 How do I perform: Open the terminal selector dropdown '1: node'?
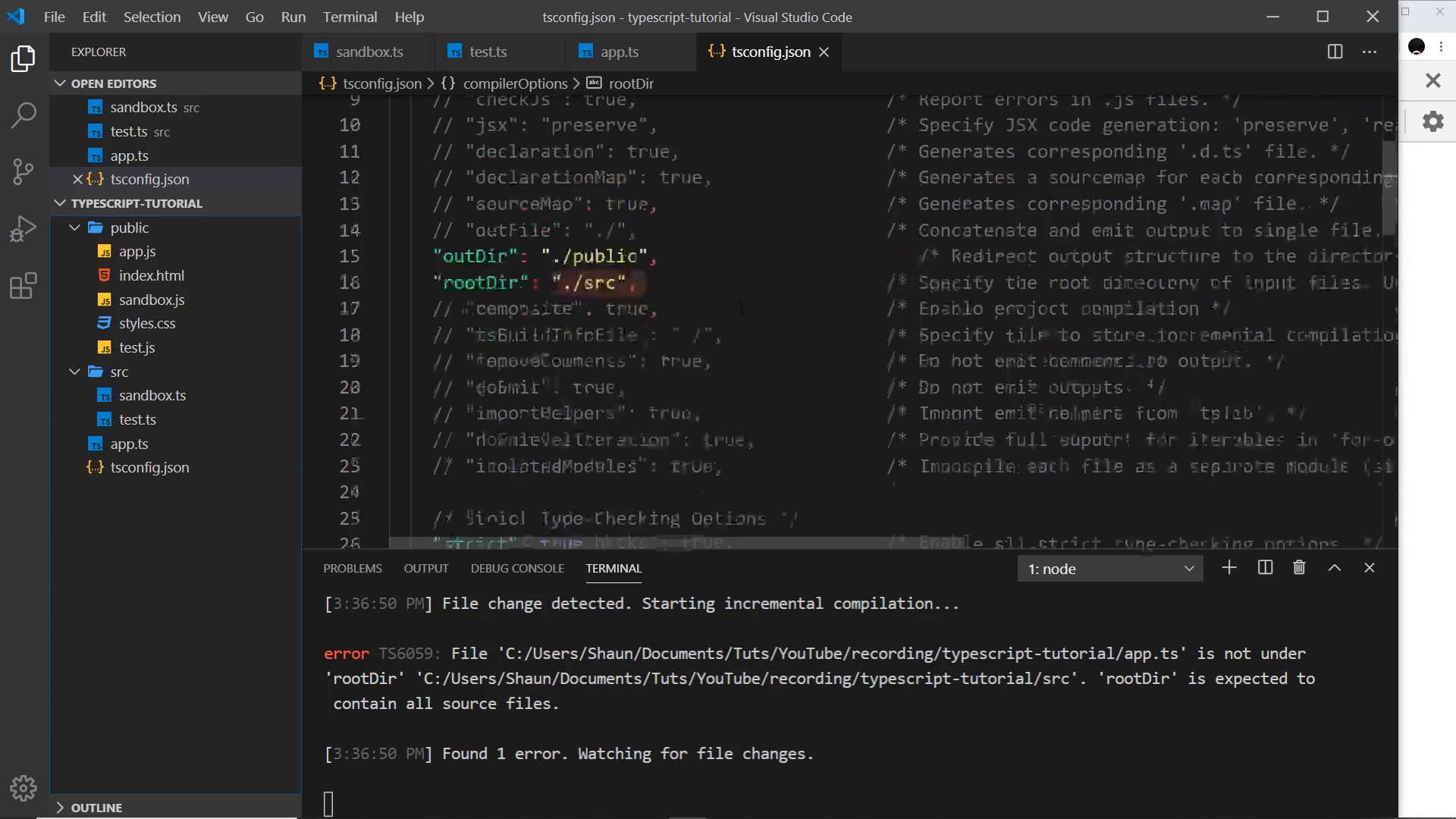1110,569
